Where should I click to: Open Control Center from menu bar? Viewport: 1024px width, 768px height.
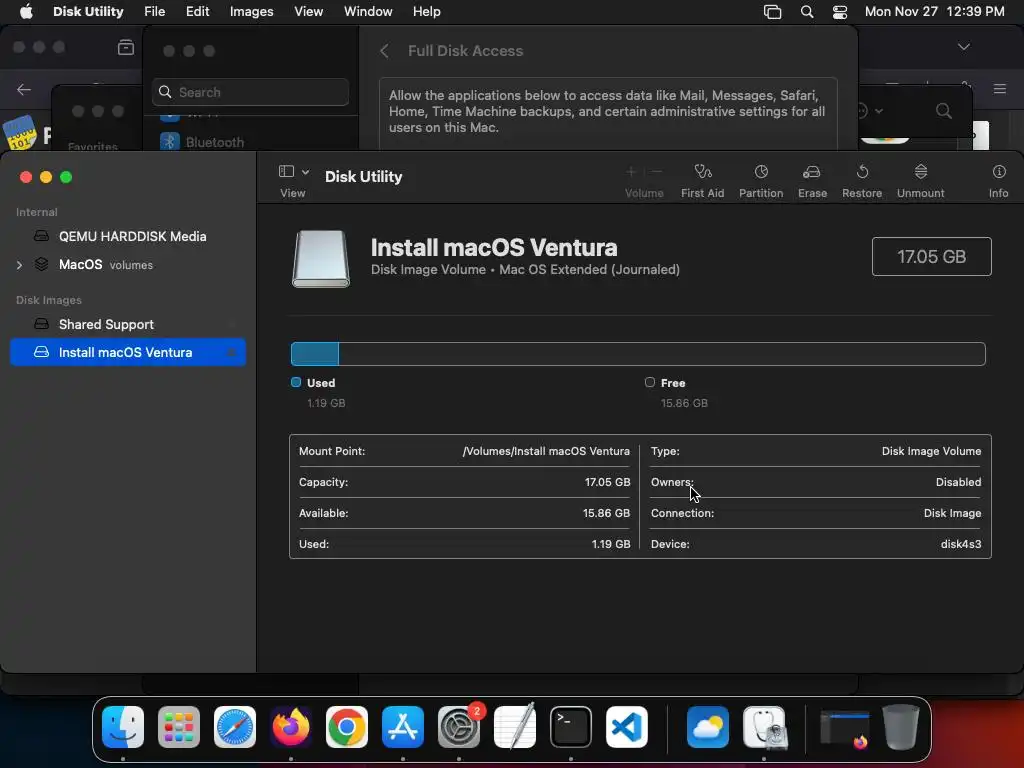point(840,12)
